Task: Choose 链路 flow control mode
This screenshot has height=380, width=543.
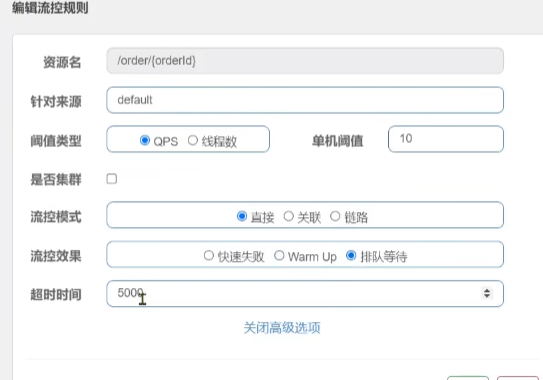Action: (335, 216)
